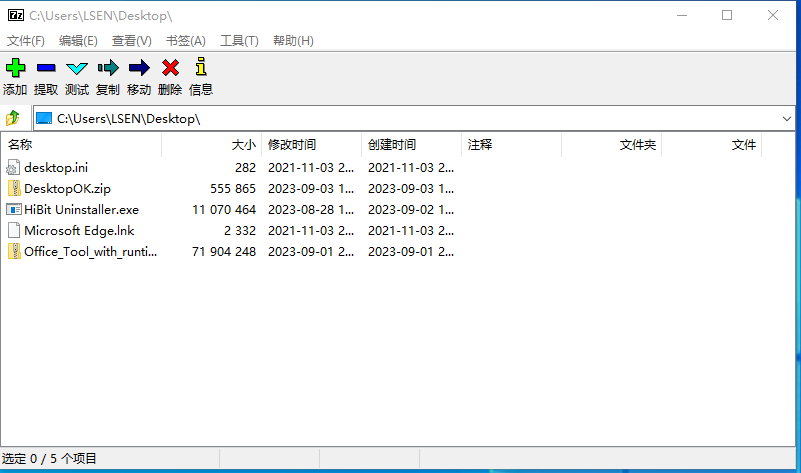Select the Office_Tool_with_runti... file name
This screenshot has width=801, height=473.
[x=90, y=251]
